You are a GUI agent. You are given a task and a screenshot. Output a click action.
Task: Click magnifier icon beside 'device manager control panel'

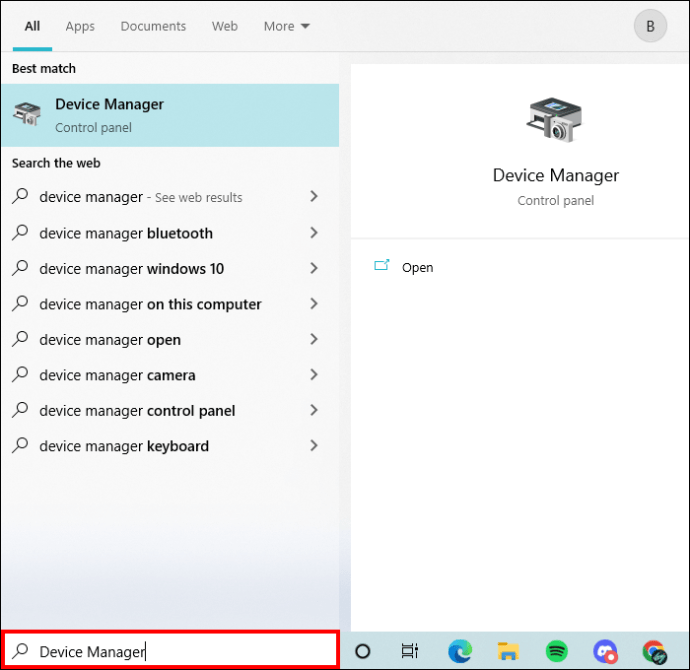tap(20, 410)
